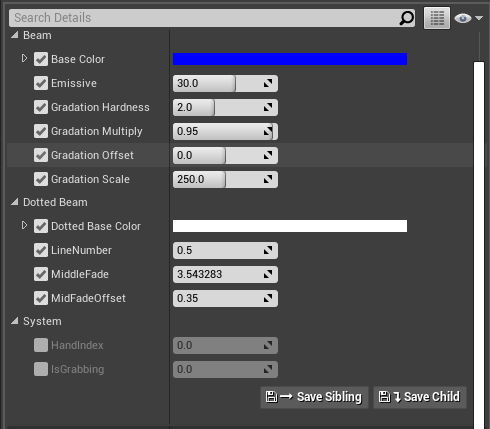The image size is (490, 429).
Task: Click in the Search Details field
Action: pyautogui.click(x=212, y=18)
